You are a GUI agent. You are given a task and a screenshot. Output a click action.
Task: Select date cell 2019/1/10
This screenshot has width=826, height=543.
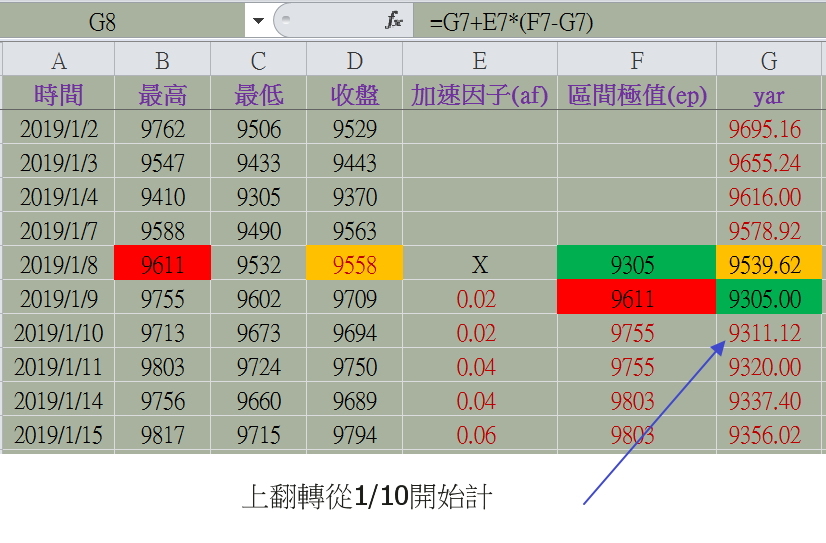point(58,332)
